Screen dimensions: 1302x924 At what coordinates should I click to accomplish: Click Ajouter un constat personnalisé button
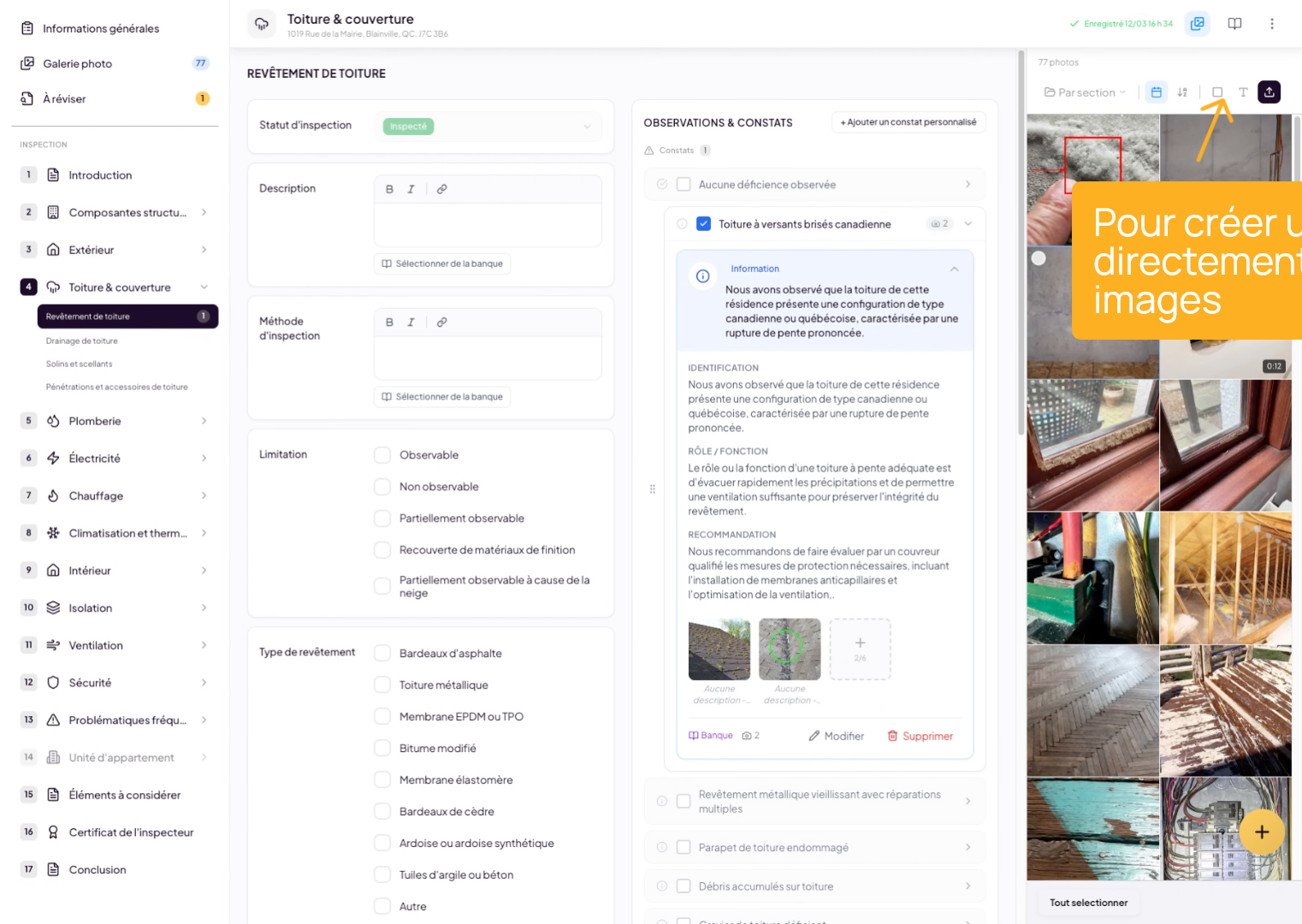coord(908,122)
